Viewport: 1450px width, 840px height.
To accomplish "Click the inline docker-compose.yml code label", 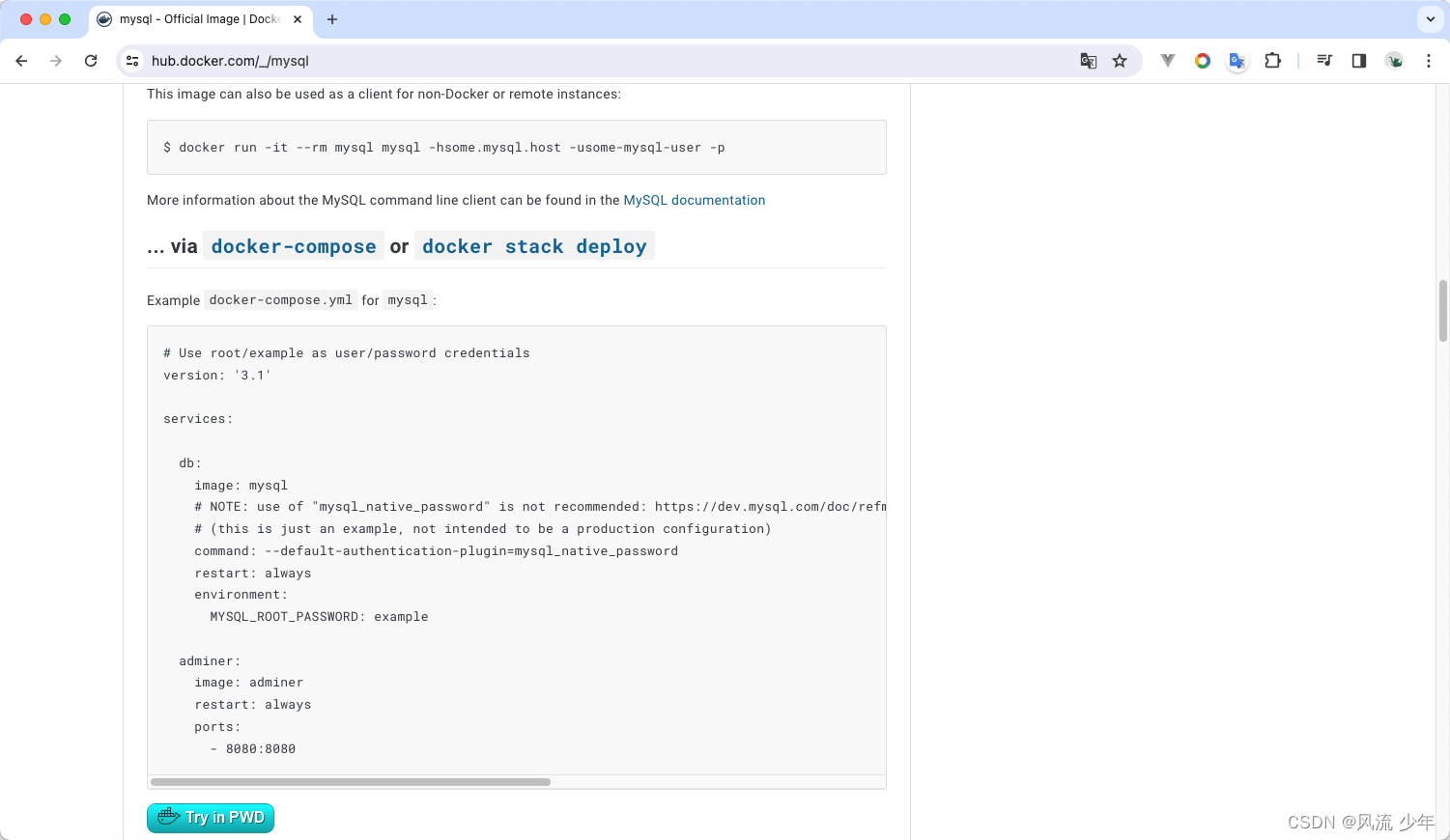I will point(281,300).
